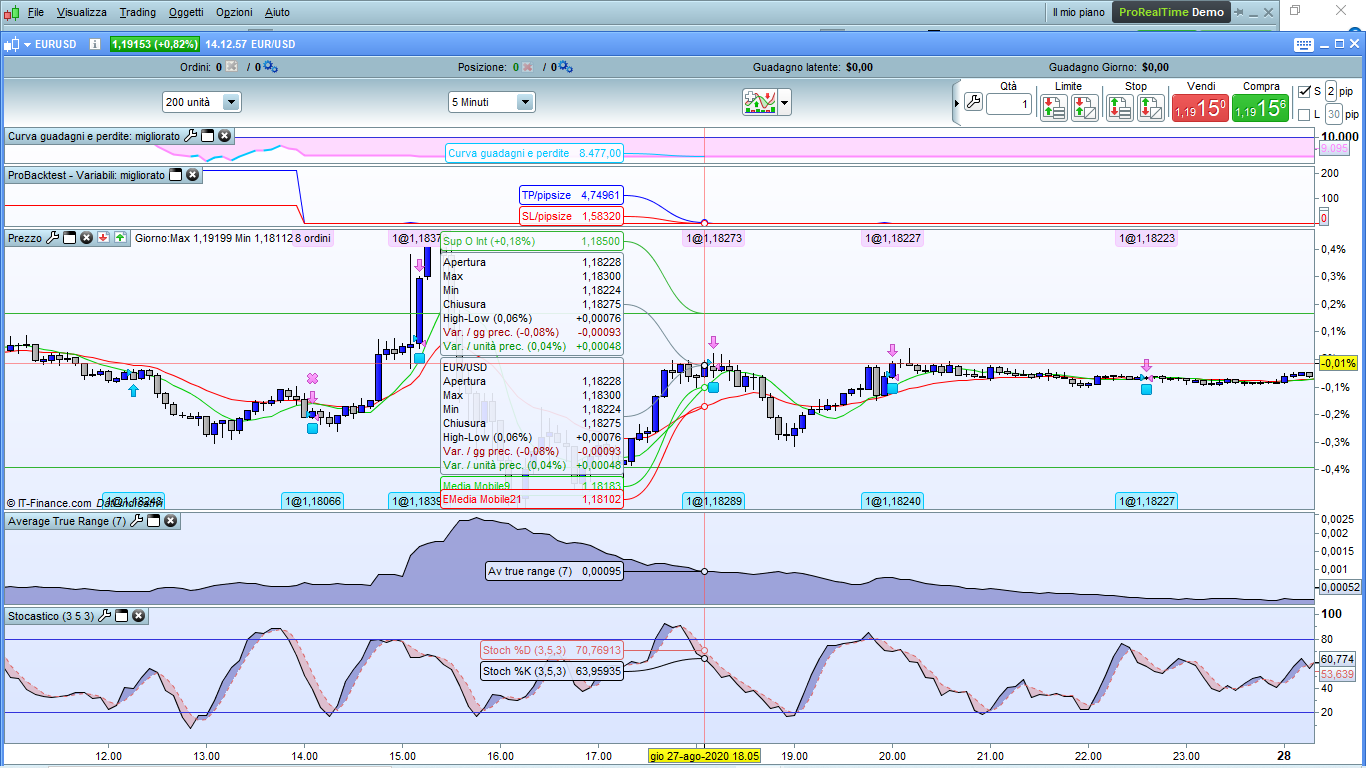Click the first Stop order icon
The width and height of the screenshot is (1366, 768).
1120,108
